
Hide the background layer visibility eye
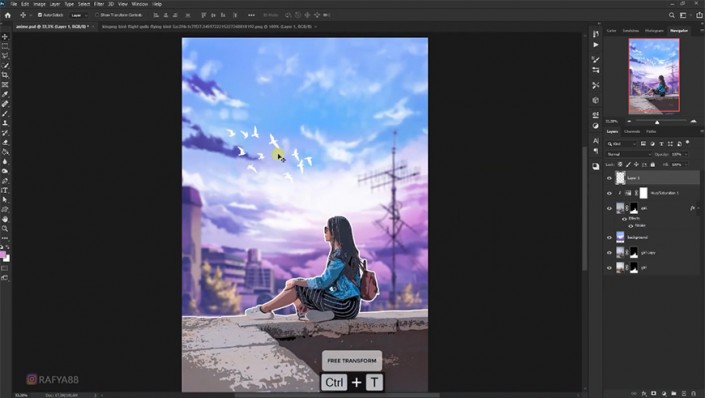[x=609, y=237]
